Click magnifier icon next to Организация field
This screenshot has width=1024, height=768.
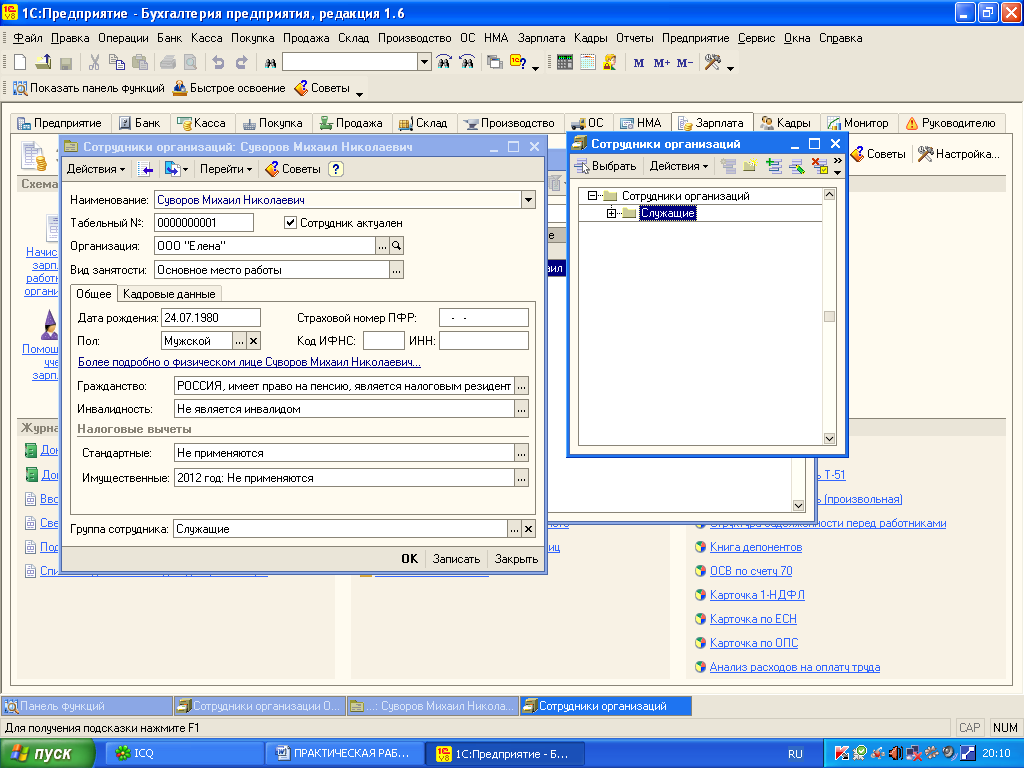pos(396,246)
